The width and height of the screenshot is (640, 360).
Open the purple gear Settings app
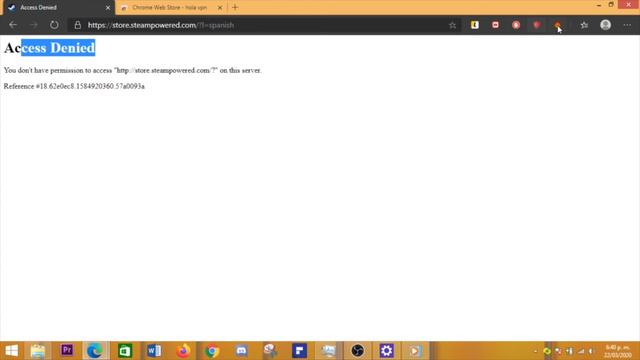pos(387,351)
